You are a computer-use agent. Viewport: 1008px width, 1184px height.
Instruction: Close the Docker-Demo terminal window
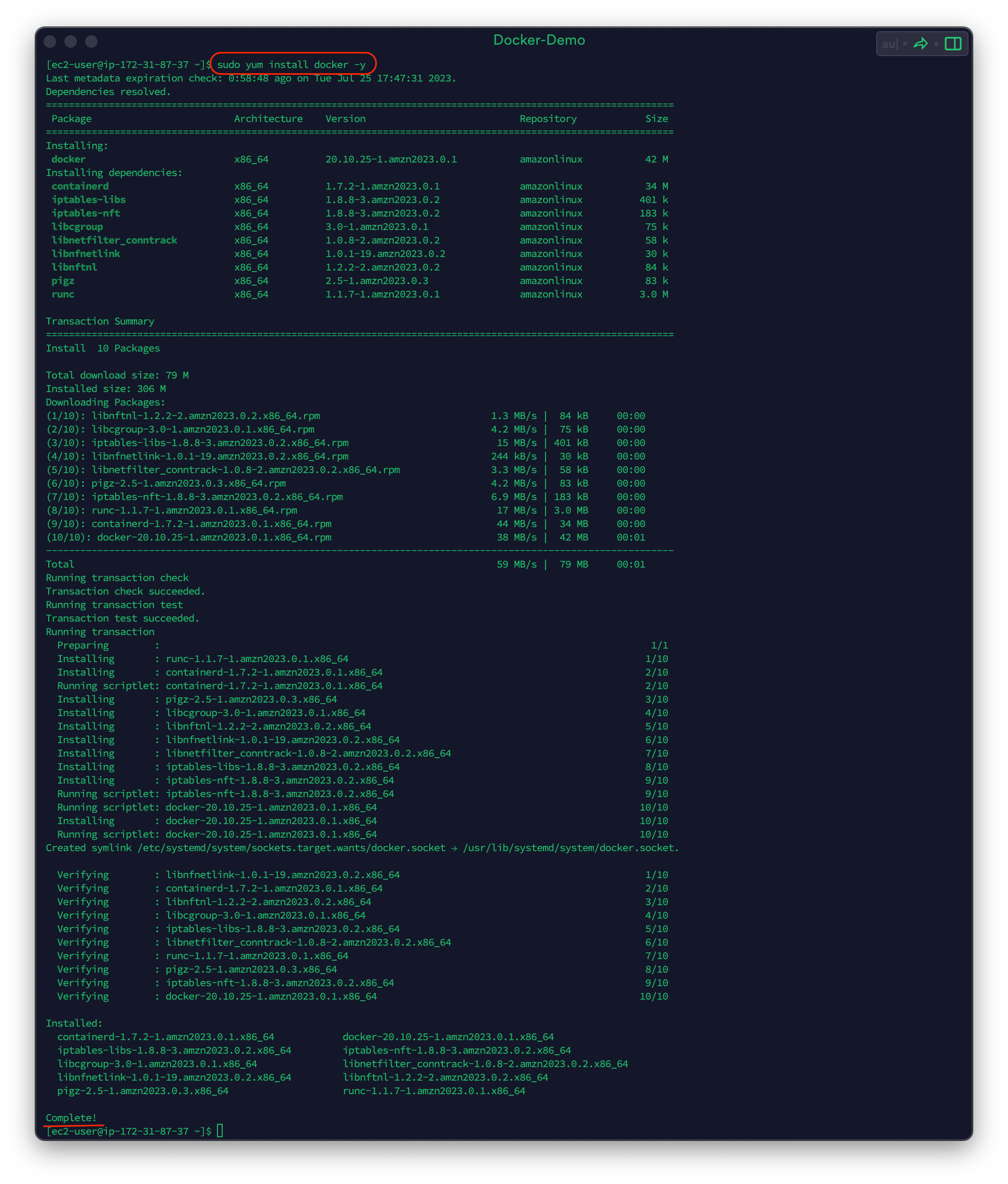[x=50, y=41]
